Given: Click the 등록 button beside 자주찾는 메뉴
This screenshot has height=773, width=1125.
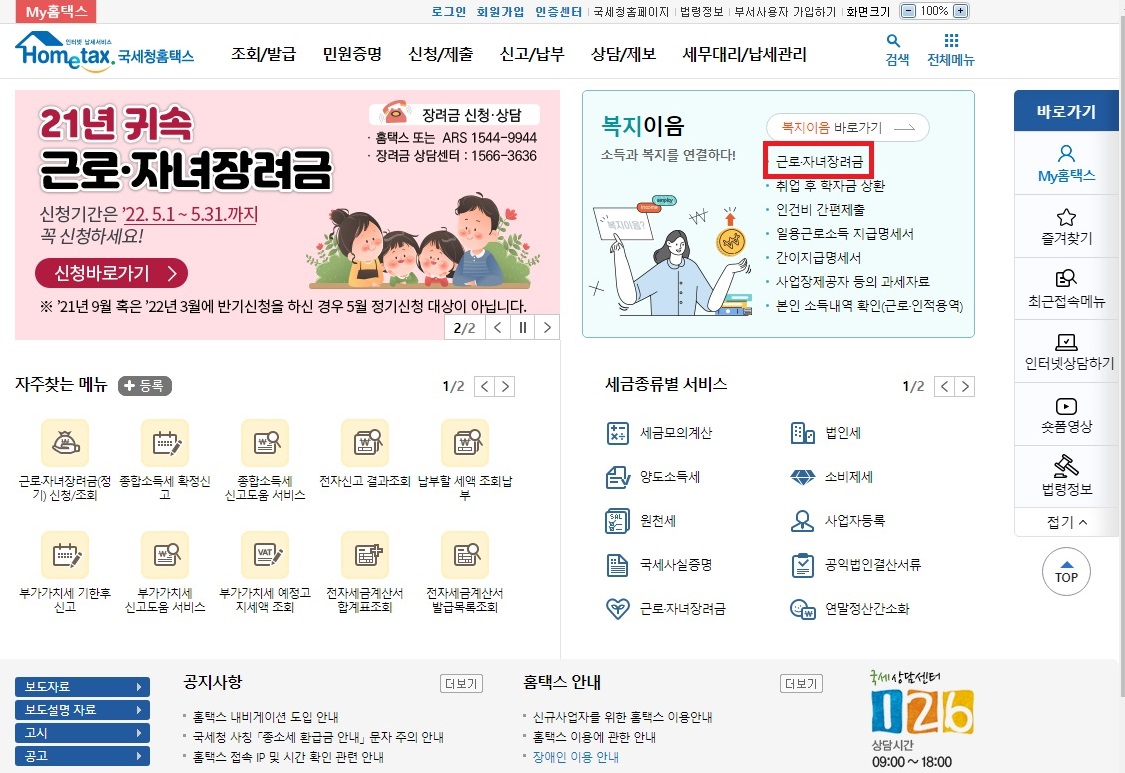Looking at the screenshot, I should coord(144,386).
